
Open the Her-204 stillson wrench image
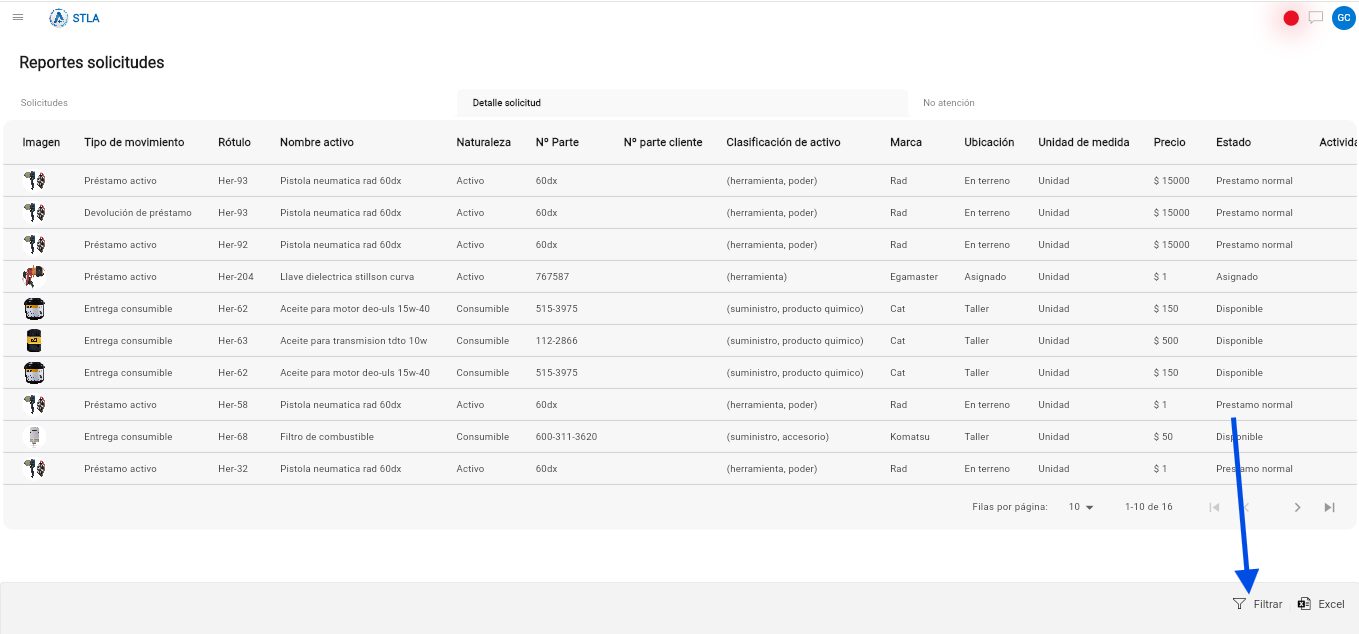point(34,276)
